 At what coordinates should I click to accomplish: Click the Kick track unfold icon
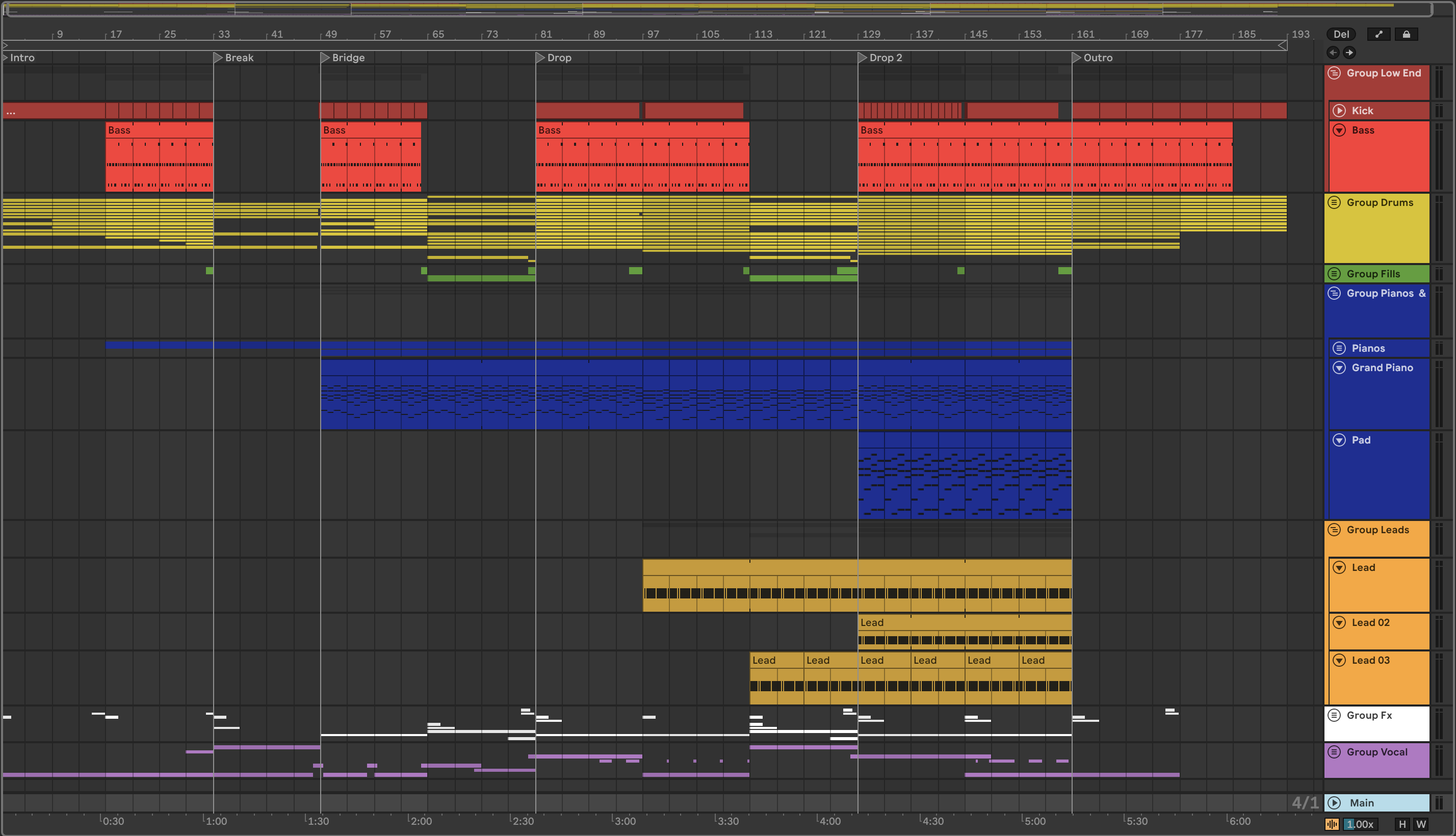pos(1339,111)
